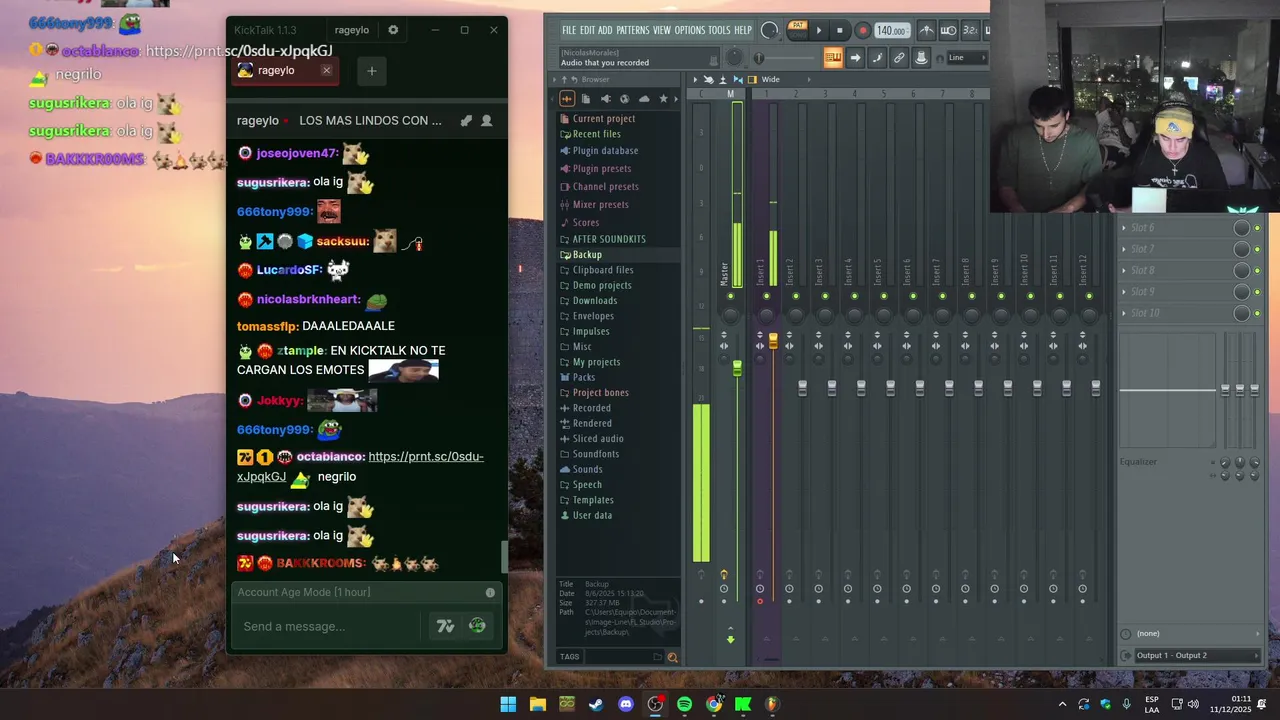Toggle the note link chain icon
1280x720 pixels.
click(899, 58)
